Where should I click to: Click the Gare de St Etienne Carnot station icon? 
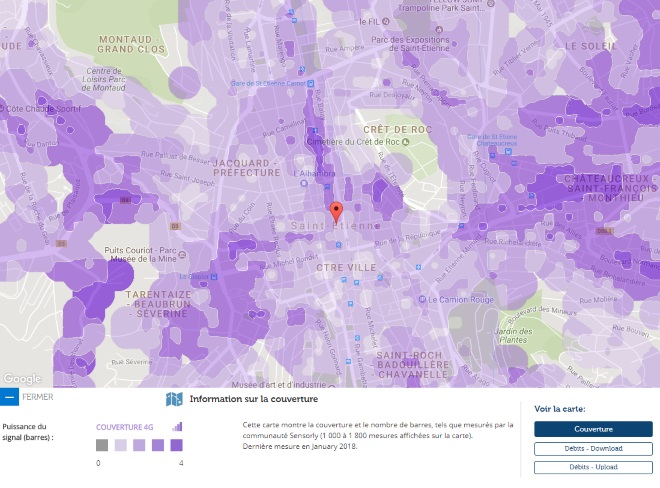click(311, 83)
